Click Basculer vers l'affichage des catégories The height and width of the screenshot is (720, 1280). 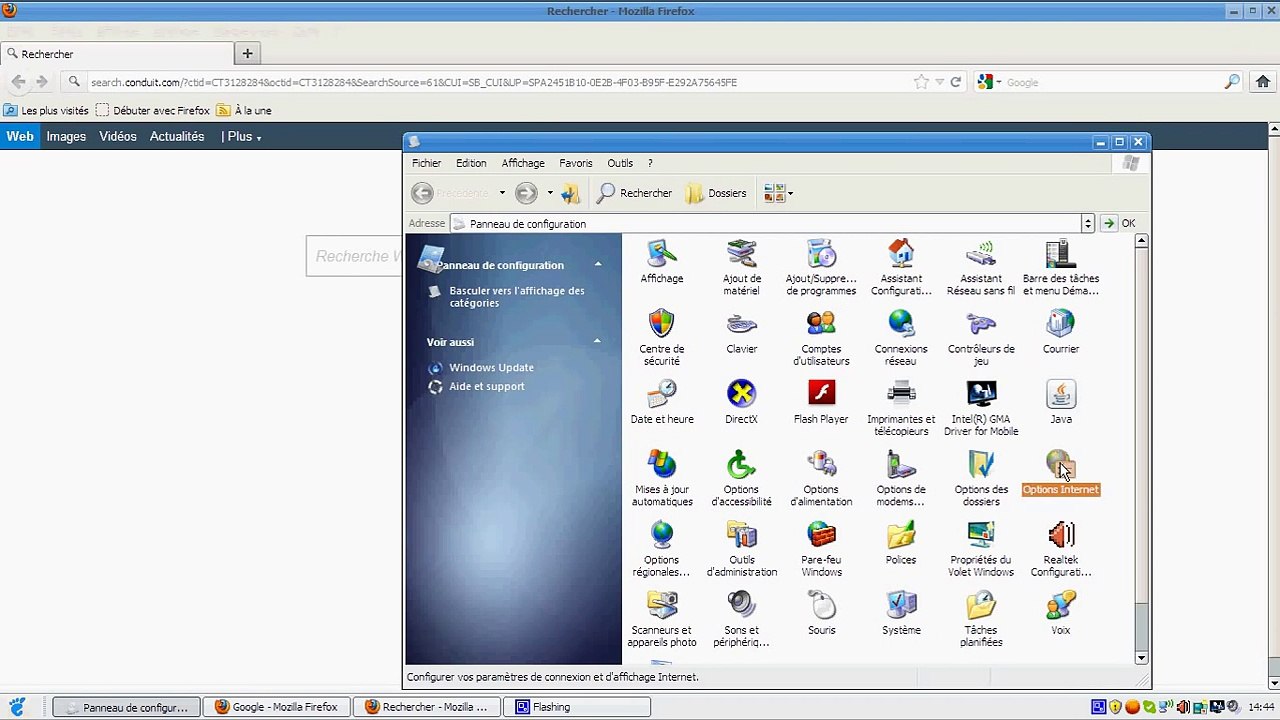[516, 297]
